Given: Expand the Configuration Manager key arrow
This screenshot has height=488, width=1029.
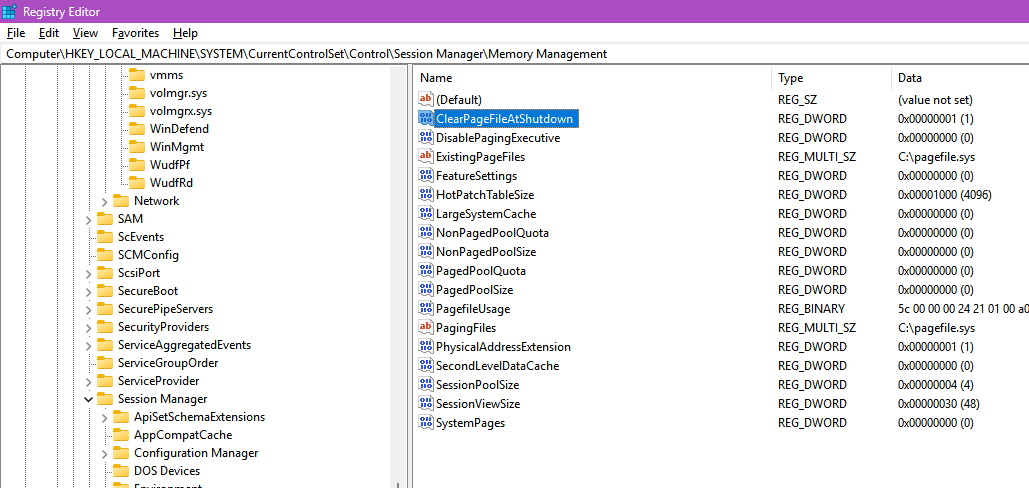Looking at the screenshot, I should 105,453.
